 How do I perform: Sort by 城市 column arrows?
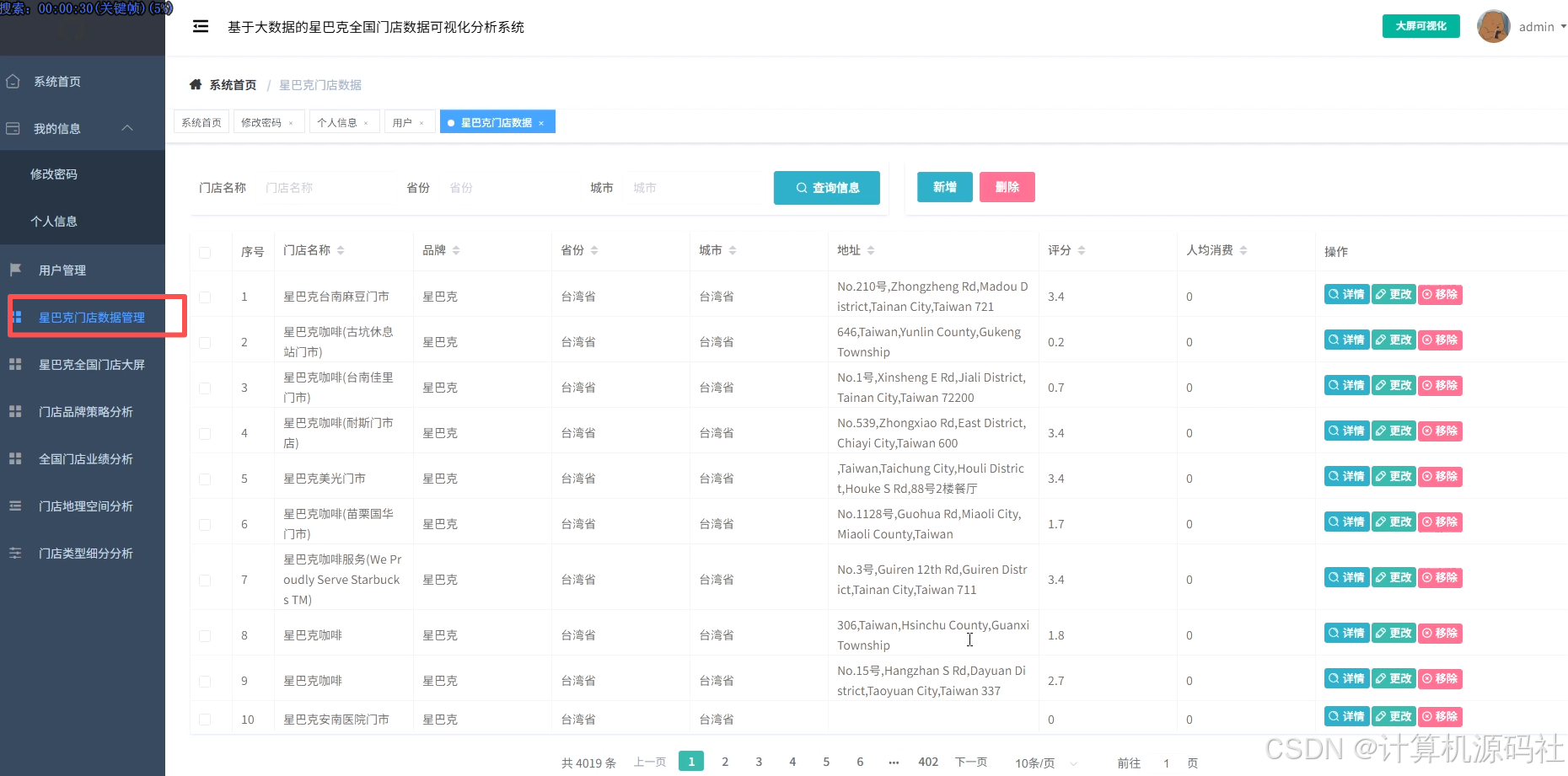pos(733,250)
